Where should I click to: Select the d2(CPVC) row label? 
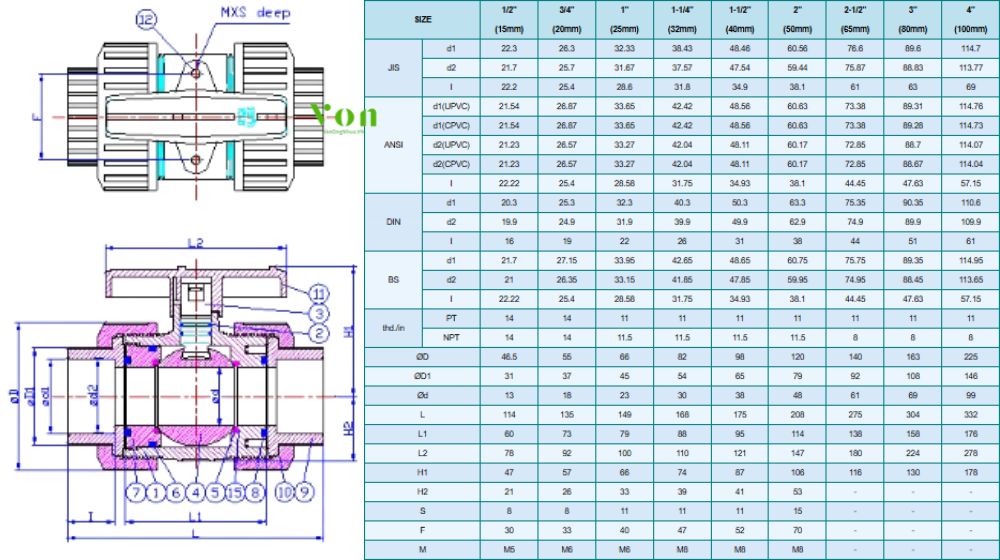451,164
